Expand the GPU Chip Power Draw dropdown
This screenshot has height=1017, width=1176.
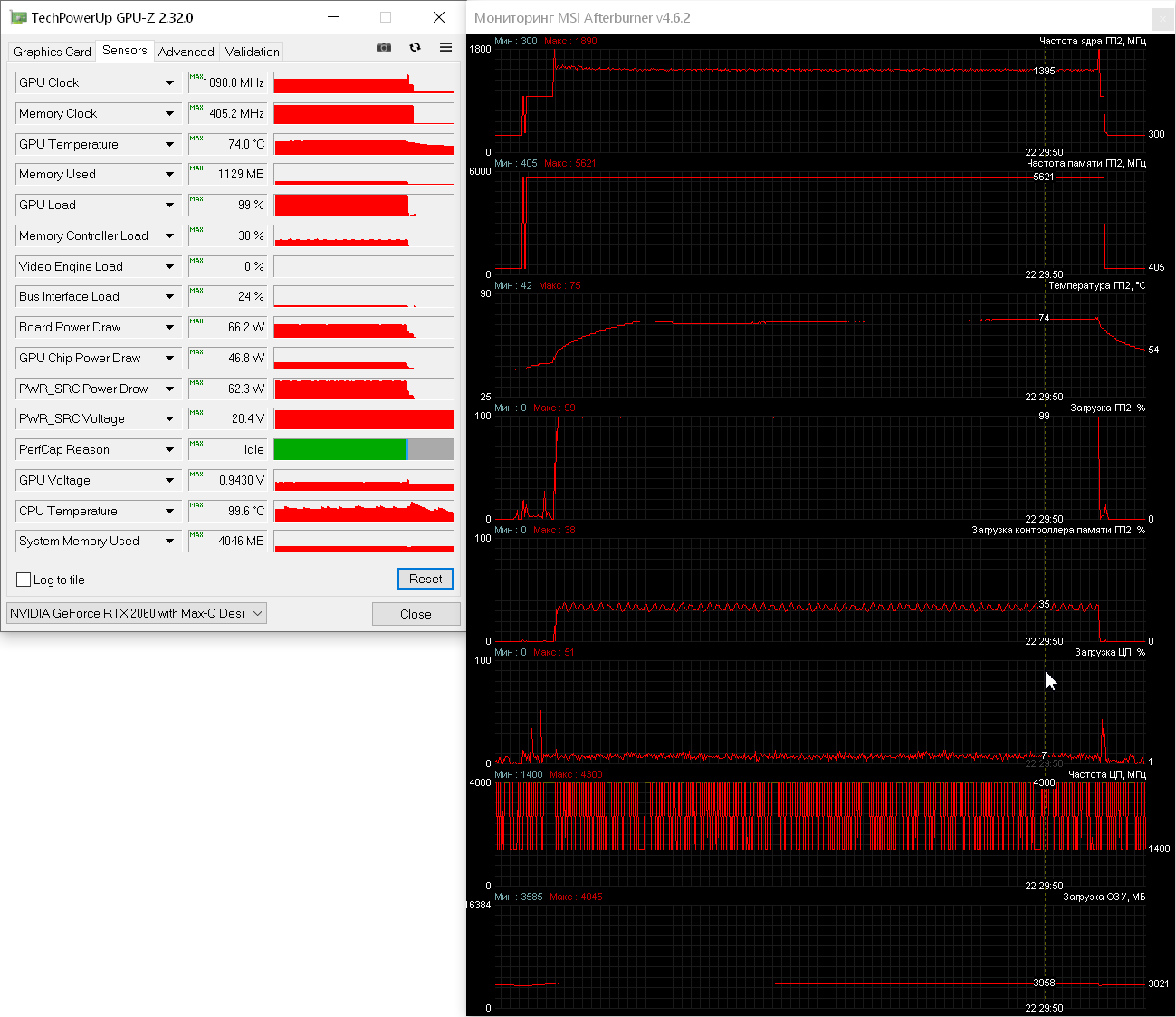pyautogui.click(x=169, y=358)
